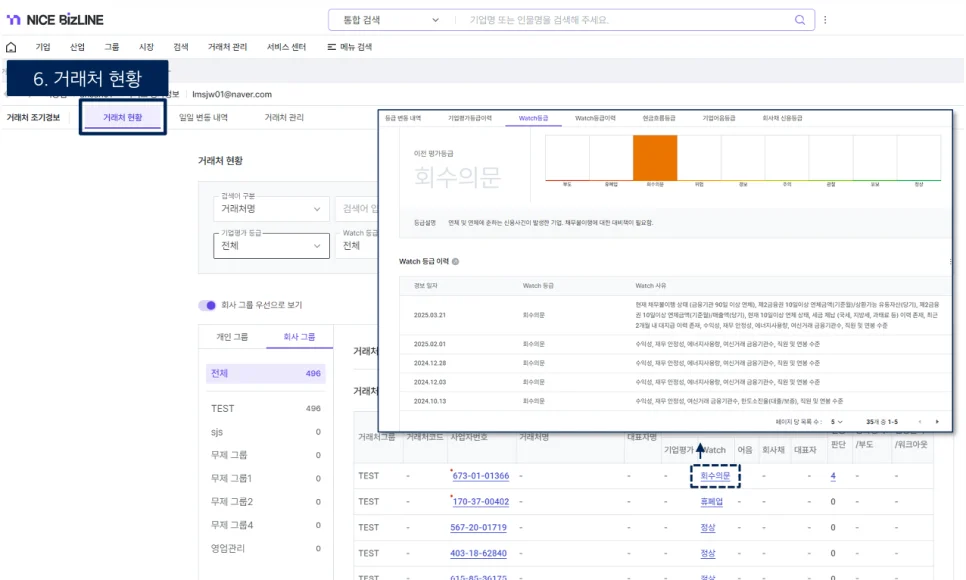This screenshot has height=580, width=966.
Task: Switch to 일일 변동 내역 tab
Action: 203,118
